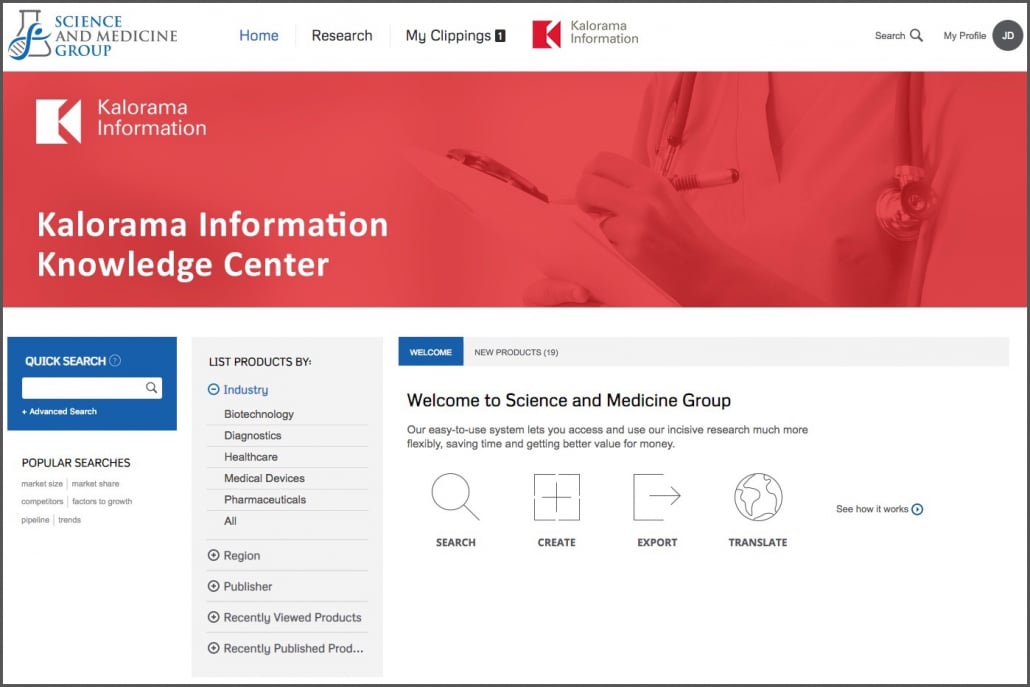Select the 'trends' popular search
The height and width of the screenshot is (687, 1030).
(x=70, y=520)
